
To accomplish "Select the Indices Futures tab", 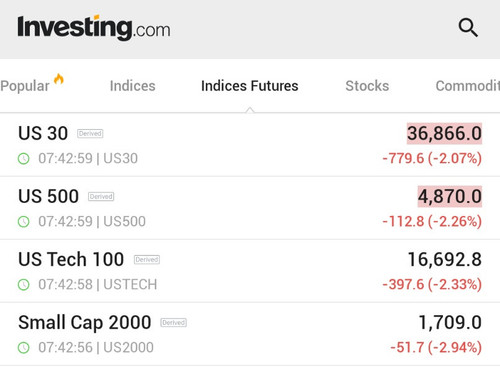I will point(250,86).
